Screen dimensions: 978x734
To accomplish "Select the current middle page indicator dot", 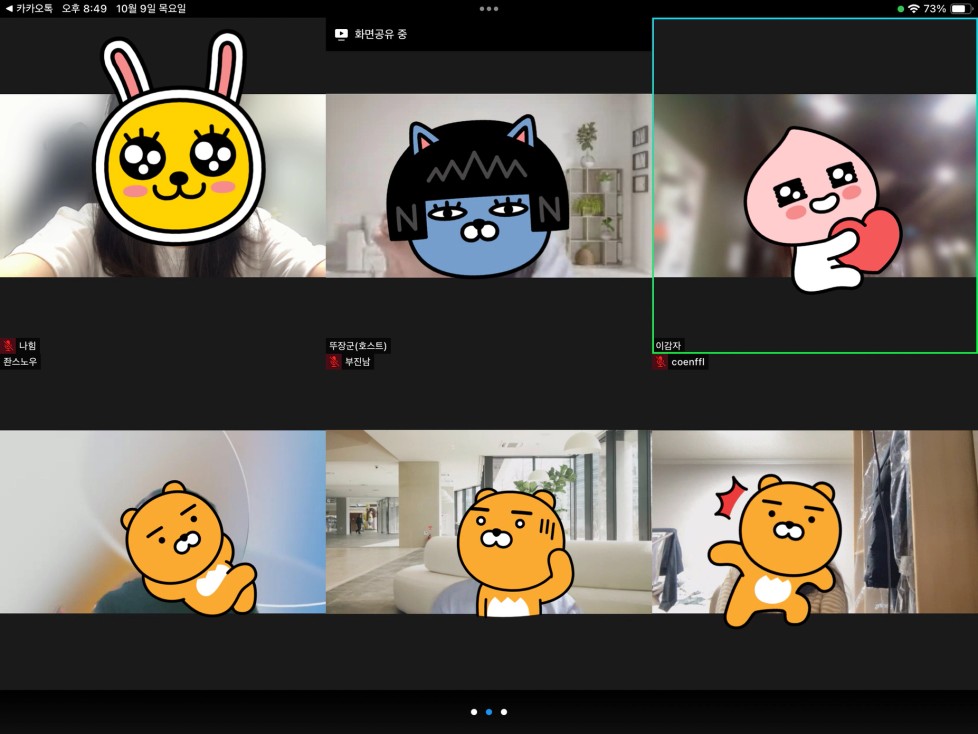I will pyautogui.click(x=489, y=712).
